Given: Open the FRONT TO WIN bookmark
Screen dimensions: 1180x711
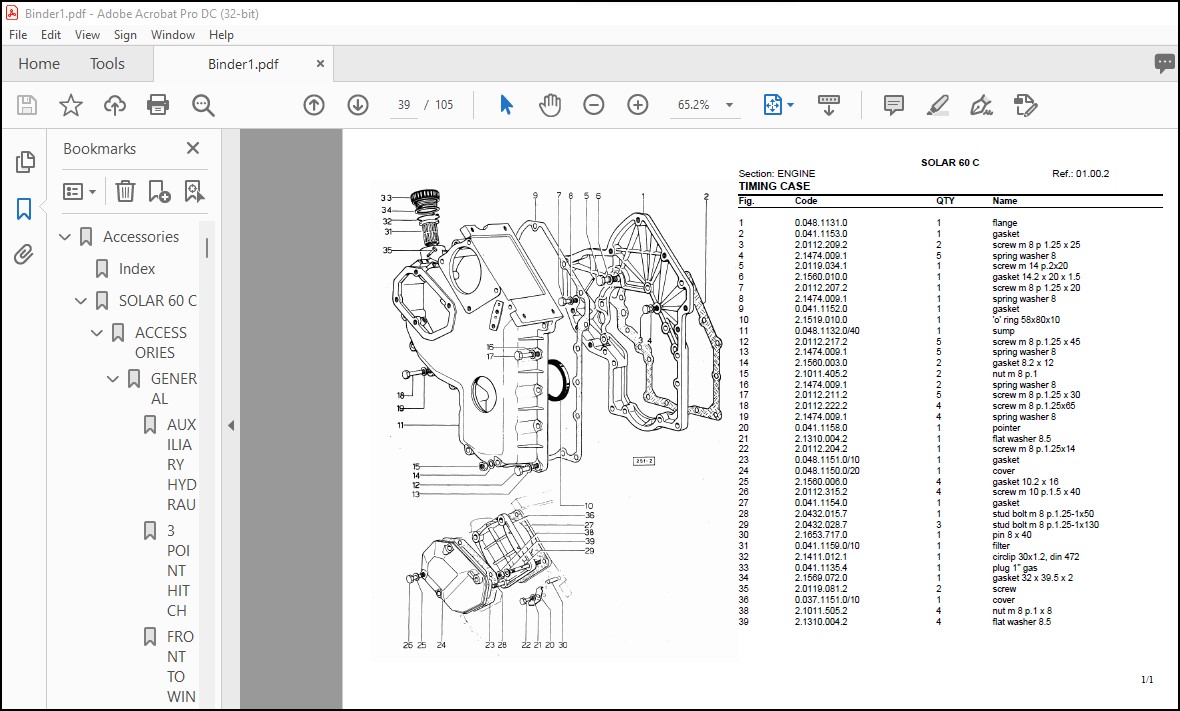Looking at the screenshot, I should pyautogui.click(x=181, y=667).
